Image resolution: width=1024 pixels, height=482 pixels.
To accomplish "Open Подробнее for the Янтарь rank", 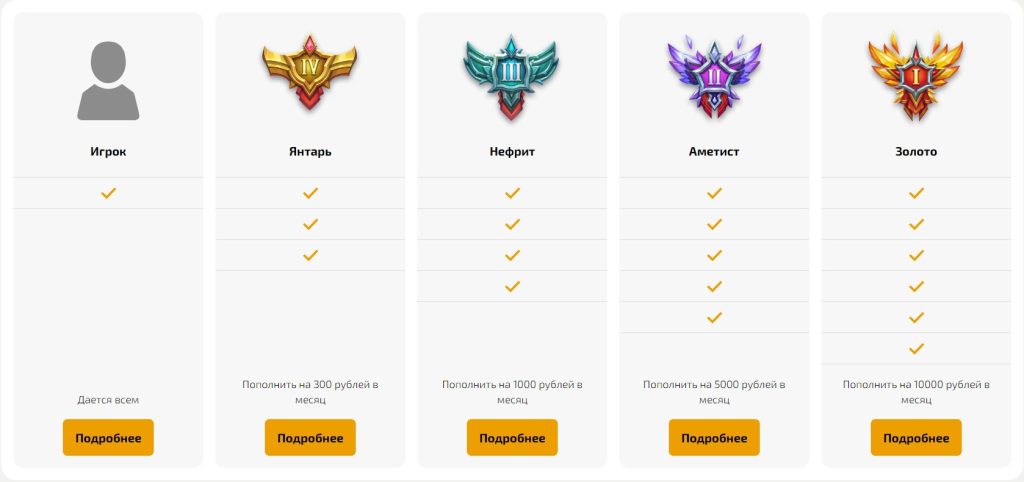I will pyautogui.click(x=310, y=438).
